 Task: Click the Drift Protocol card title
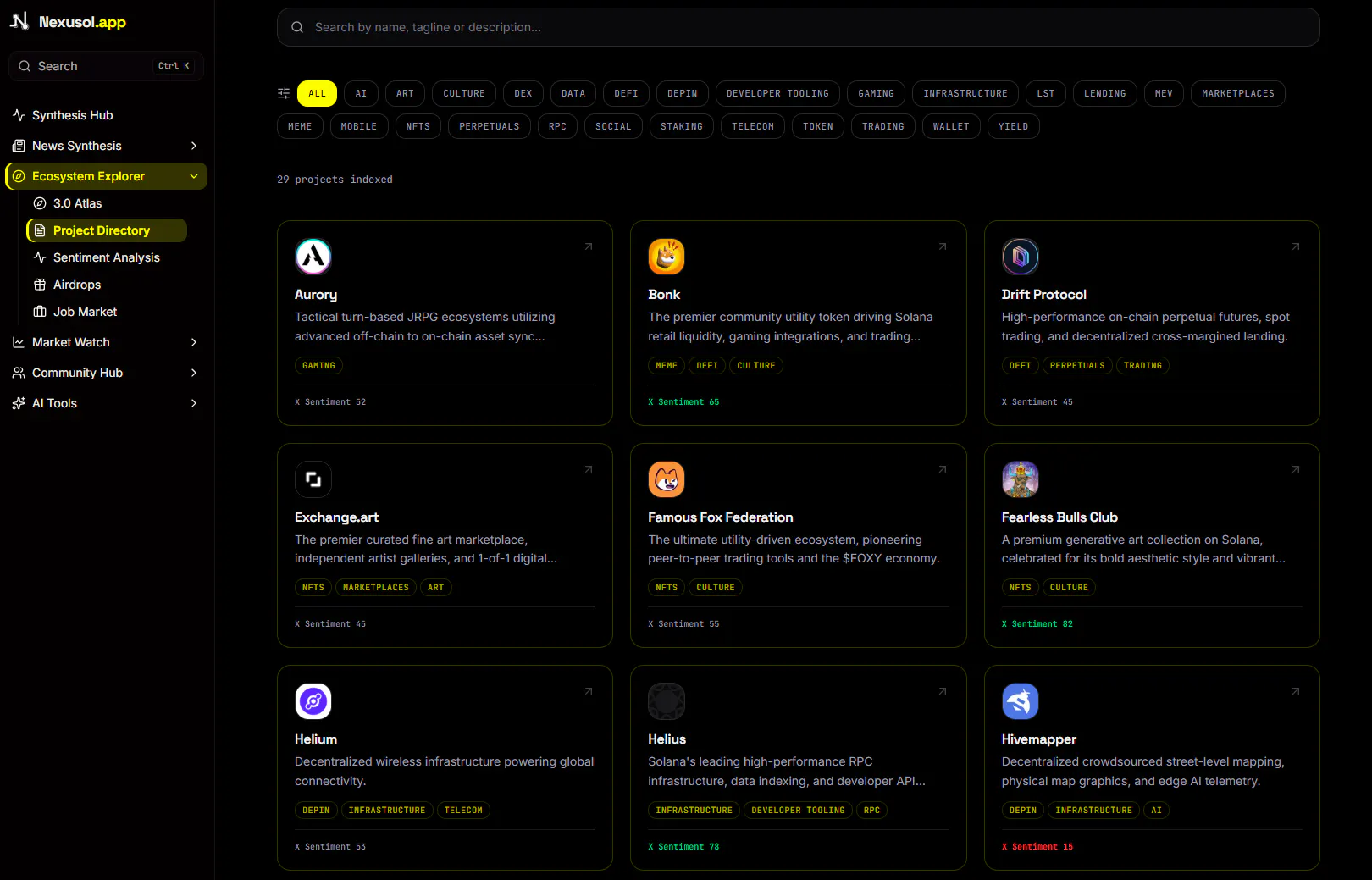(x=1044, y=295)
